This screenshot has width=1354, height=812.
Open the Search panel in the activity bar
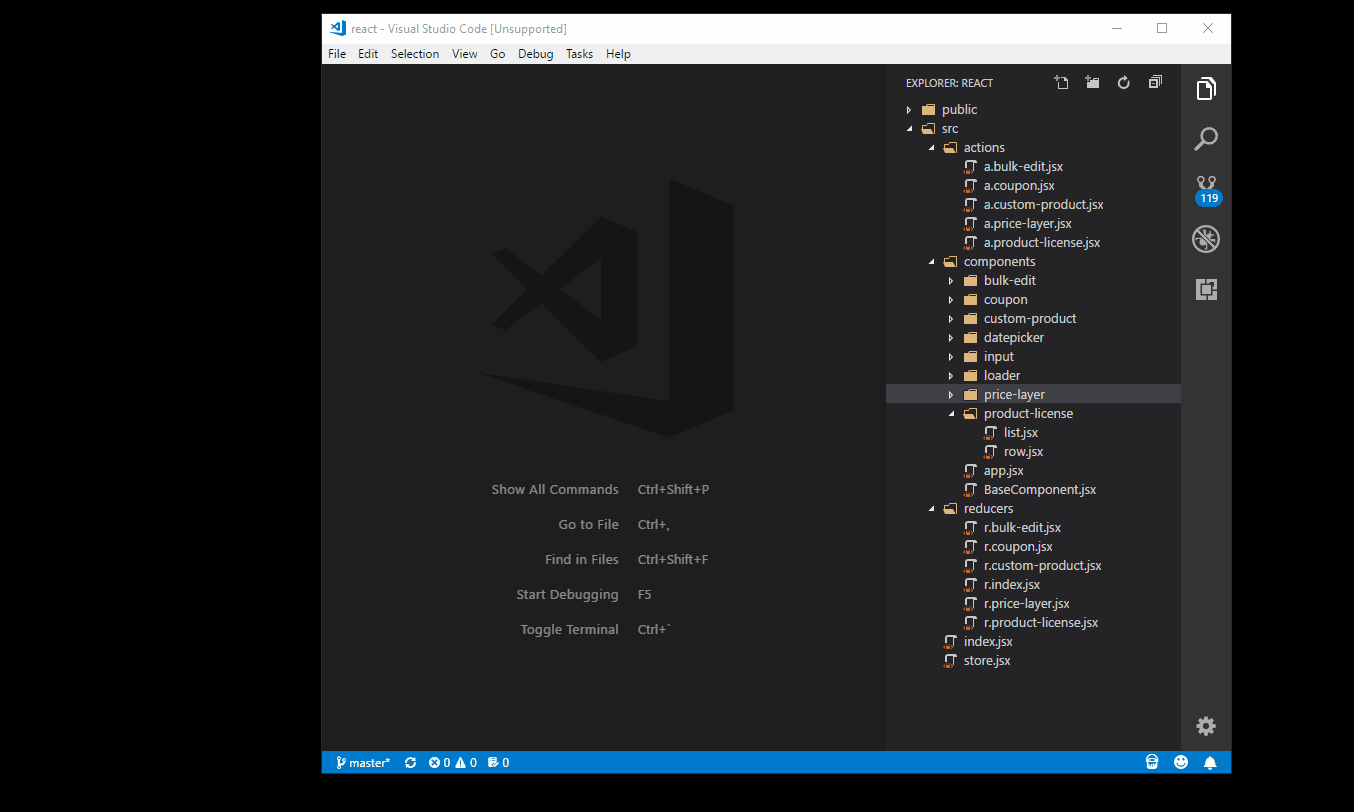(x=1205, y=138)
